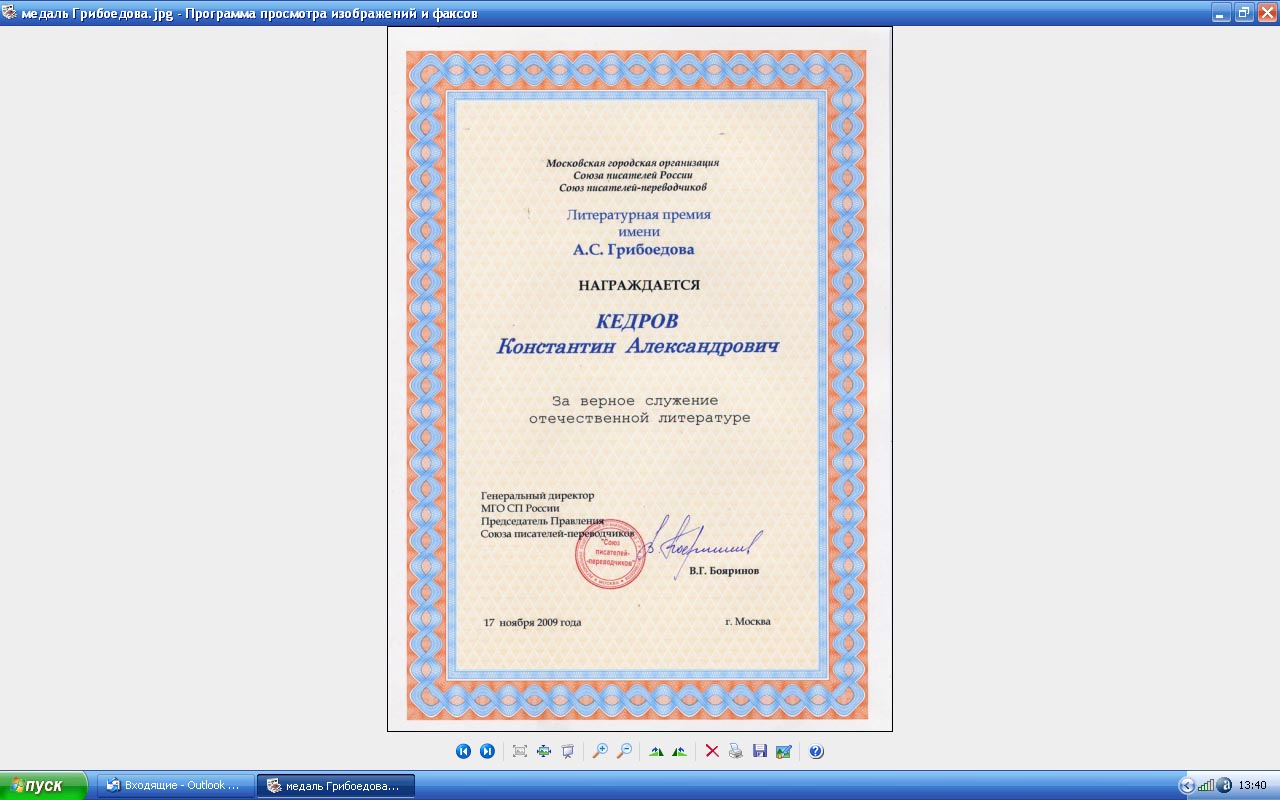This screenshot has width=1280, height=800.
Task: Zoom in on the certificate image
Action: tap(600, 751)
